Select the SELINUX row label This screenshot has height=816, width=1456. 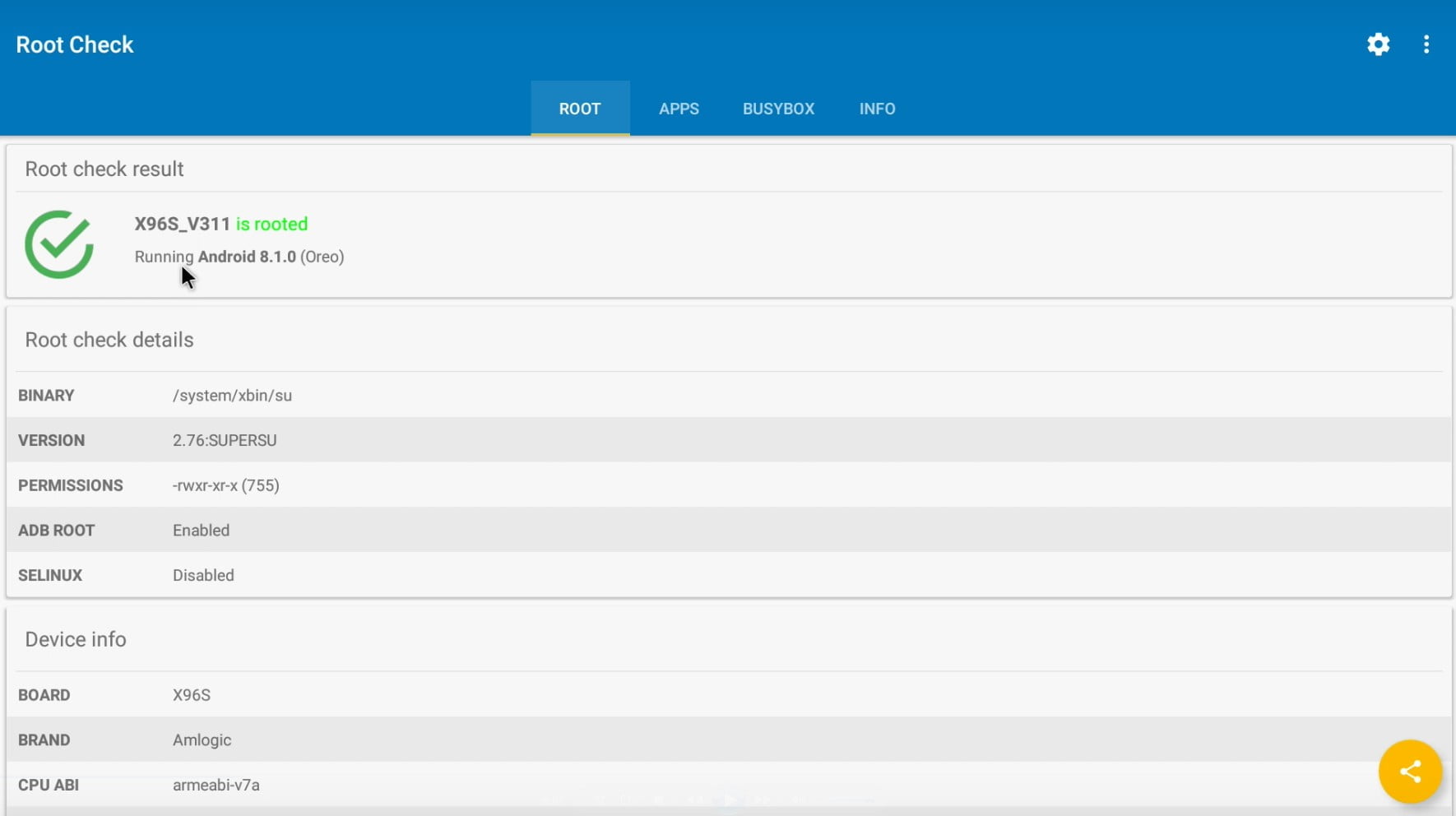(x=50, y=575)
